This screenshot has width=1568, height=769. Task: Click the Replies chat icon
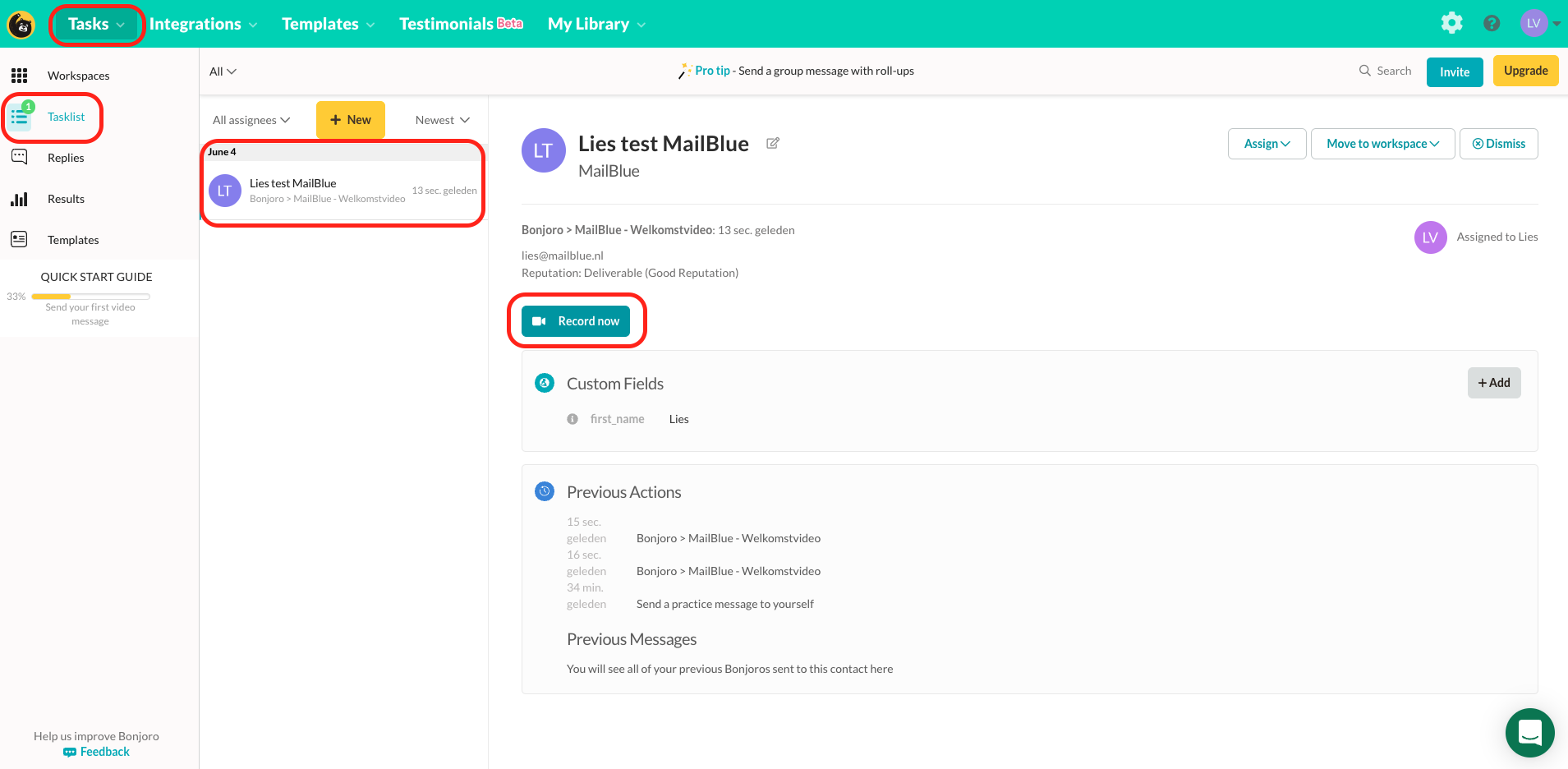tap(20, 157)
